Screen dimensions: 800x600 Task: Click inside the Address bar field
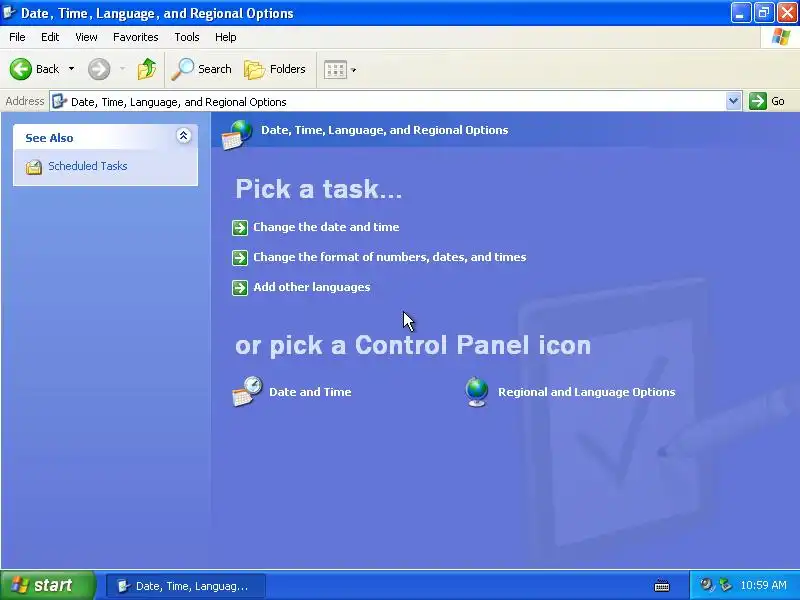pyautogui.click(x=395, y=102)
